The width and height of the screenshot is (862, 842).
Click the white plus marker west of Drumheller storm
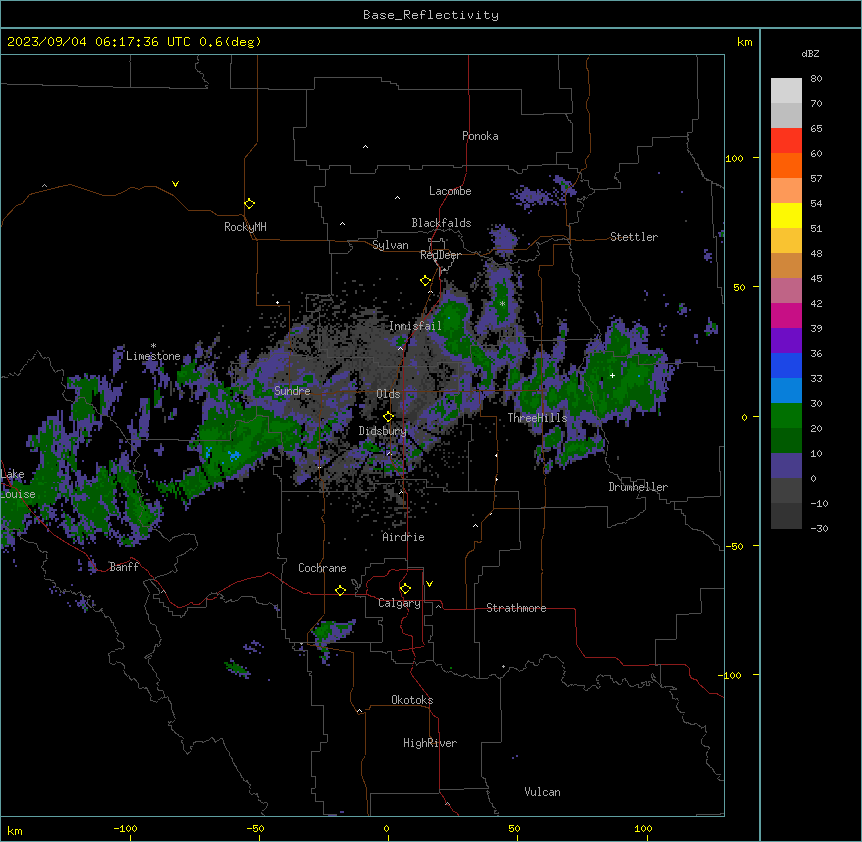[612, 375]
